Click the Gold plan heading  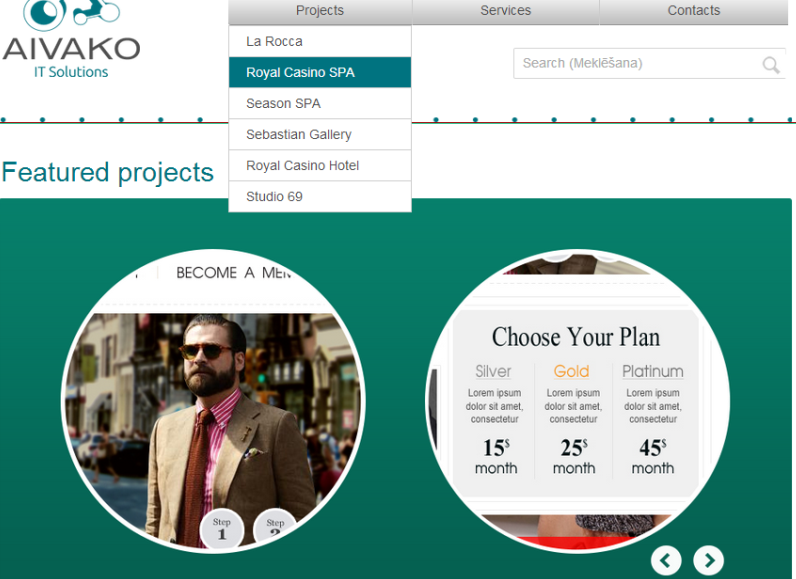(571, 371)
